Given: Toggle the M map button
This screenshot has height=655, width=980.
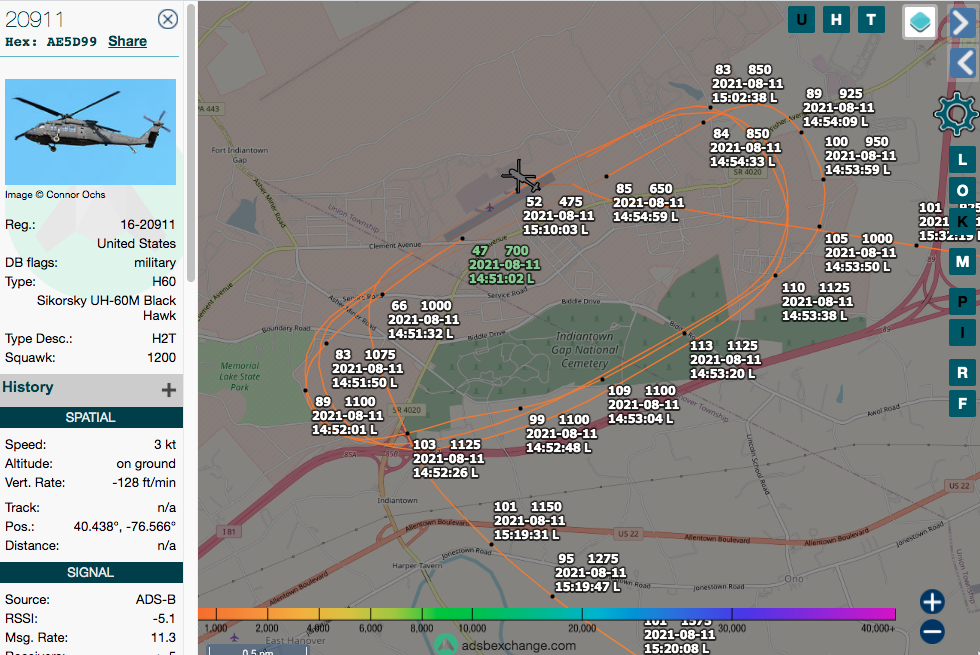Looking at the screenshot, I should [x=962, y=262].
